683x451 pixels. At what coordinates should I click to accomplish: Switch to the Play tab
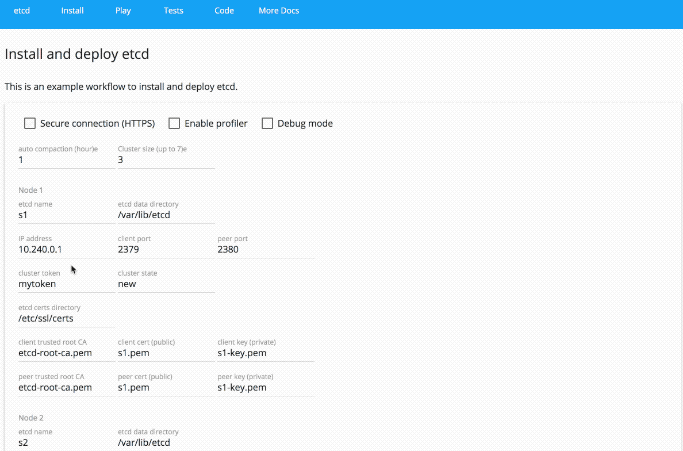click(x=123, y=11)
